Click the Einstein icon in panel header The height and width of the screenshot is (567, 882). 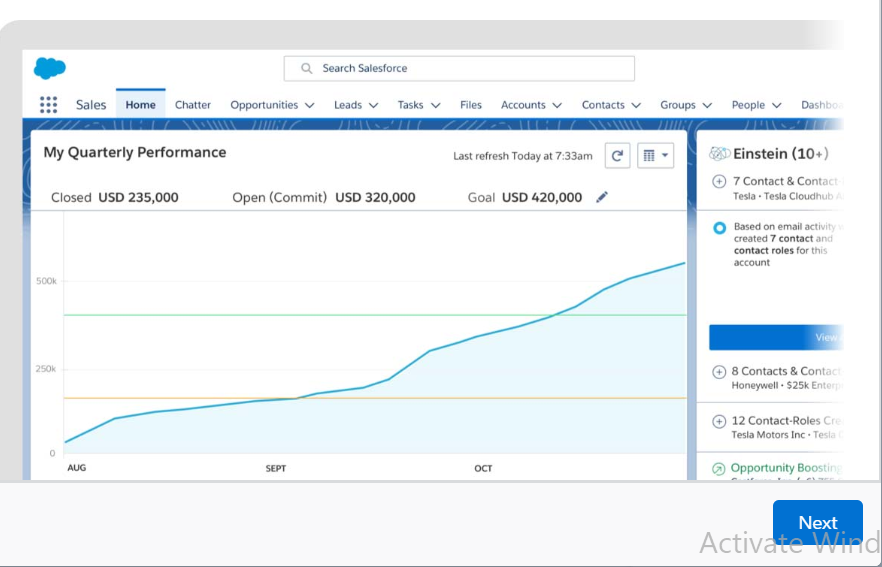point(719,154)
